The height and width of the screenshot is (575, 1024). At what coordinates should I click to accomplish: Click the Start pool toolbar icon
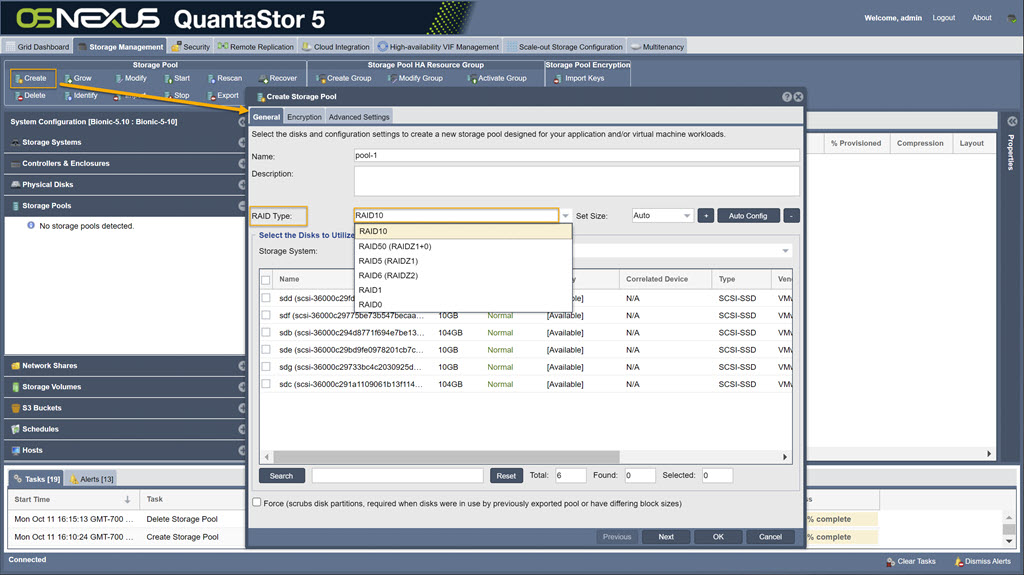coord(168,78)
